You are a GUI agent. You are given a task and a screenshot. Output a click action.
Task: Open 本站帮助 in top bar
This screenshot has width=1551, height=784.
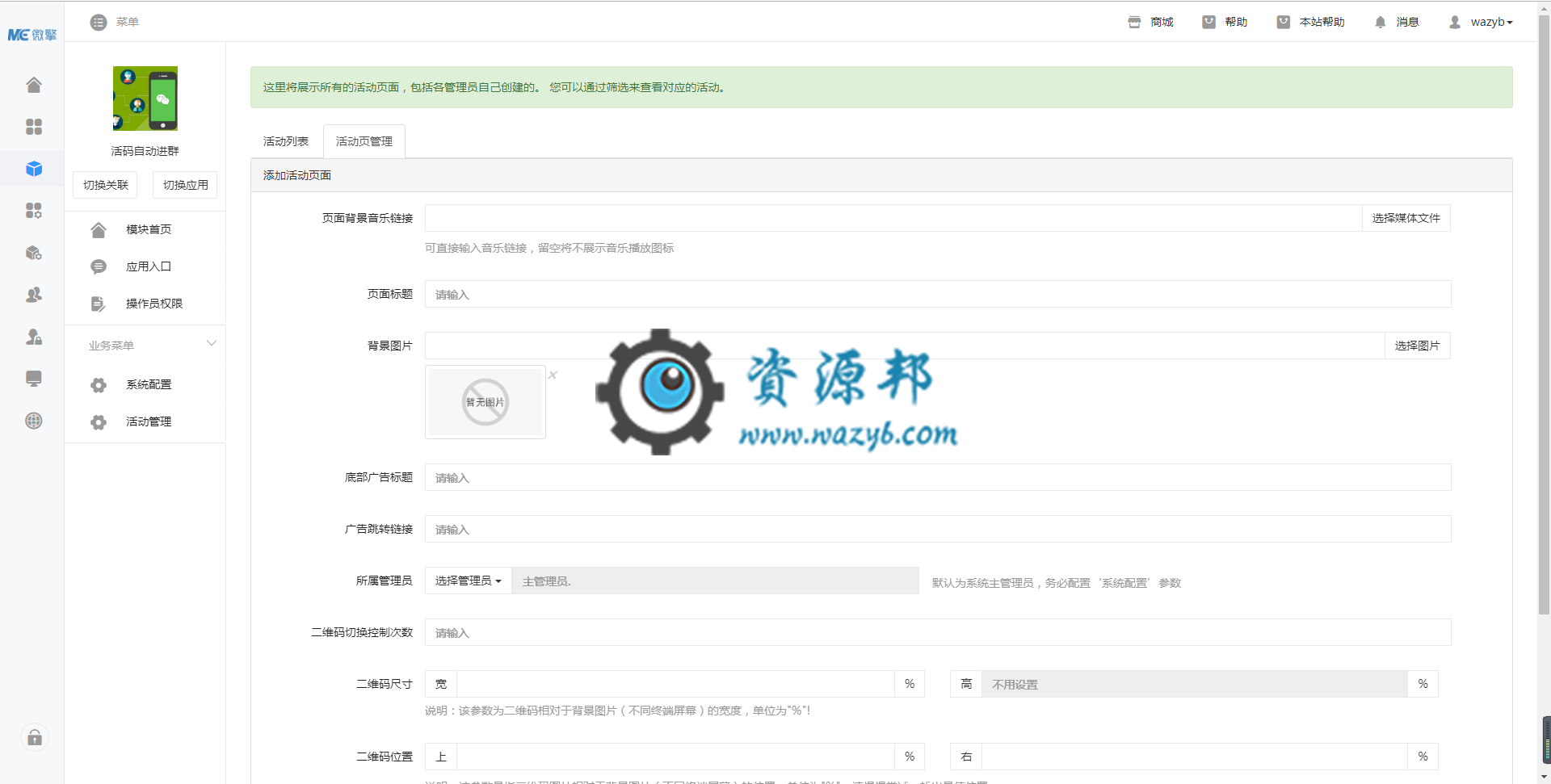1310,22
